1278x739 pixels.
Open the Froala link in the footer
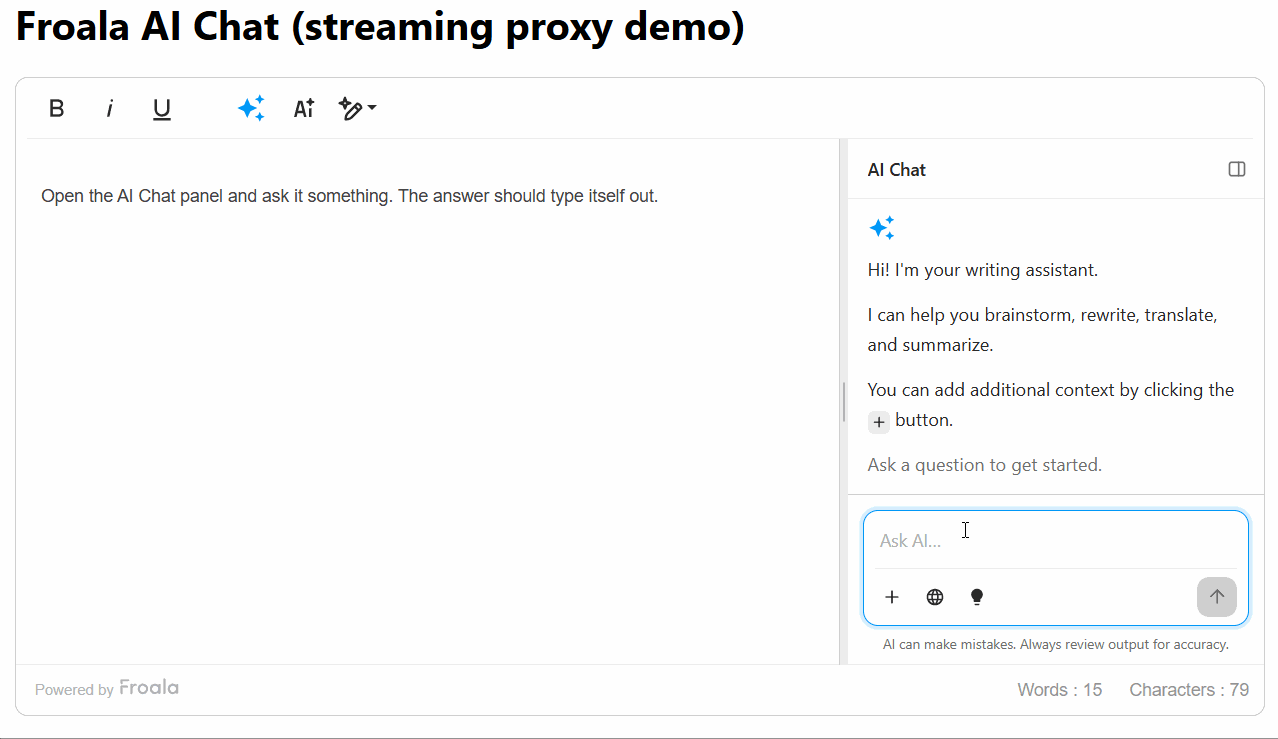click(x=149, y=688)
